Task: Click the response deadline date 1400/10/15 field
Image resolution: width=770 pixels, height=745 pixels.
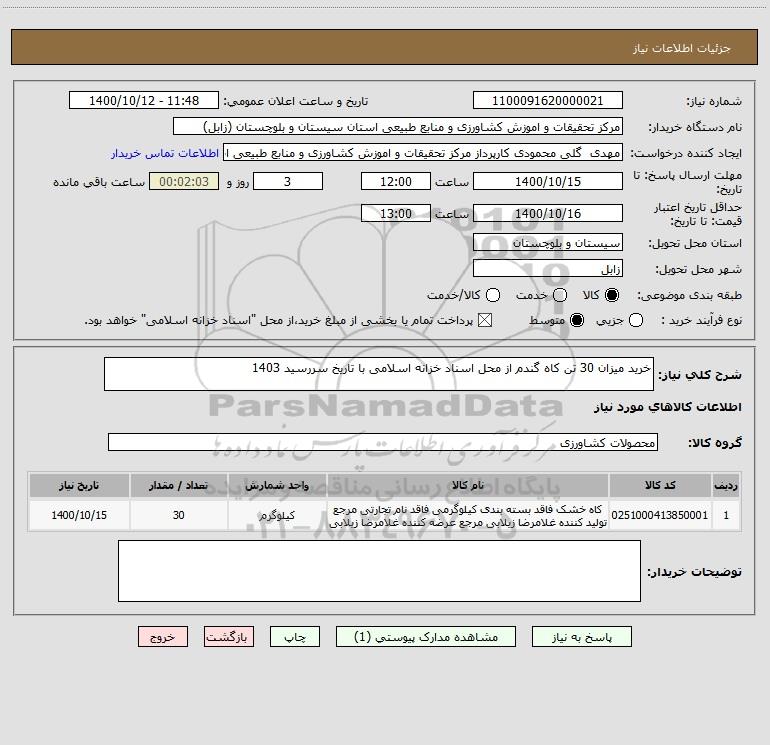Action: point(548,181)
